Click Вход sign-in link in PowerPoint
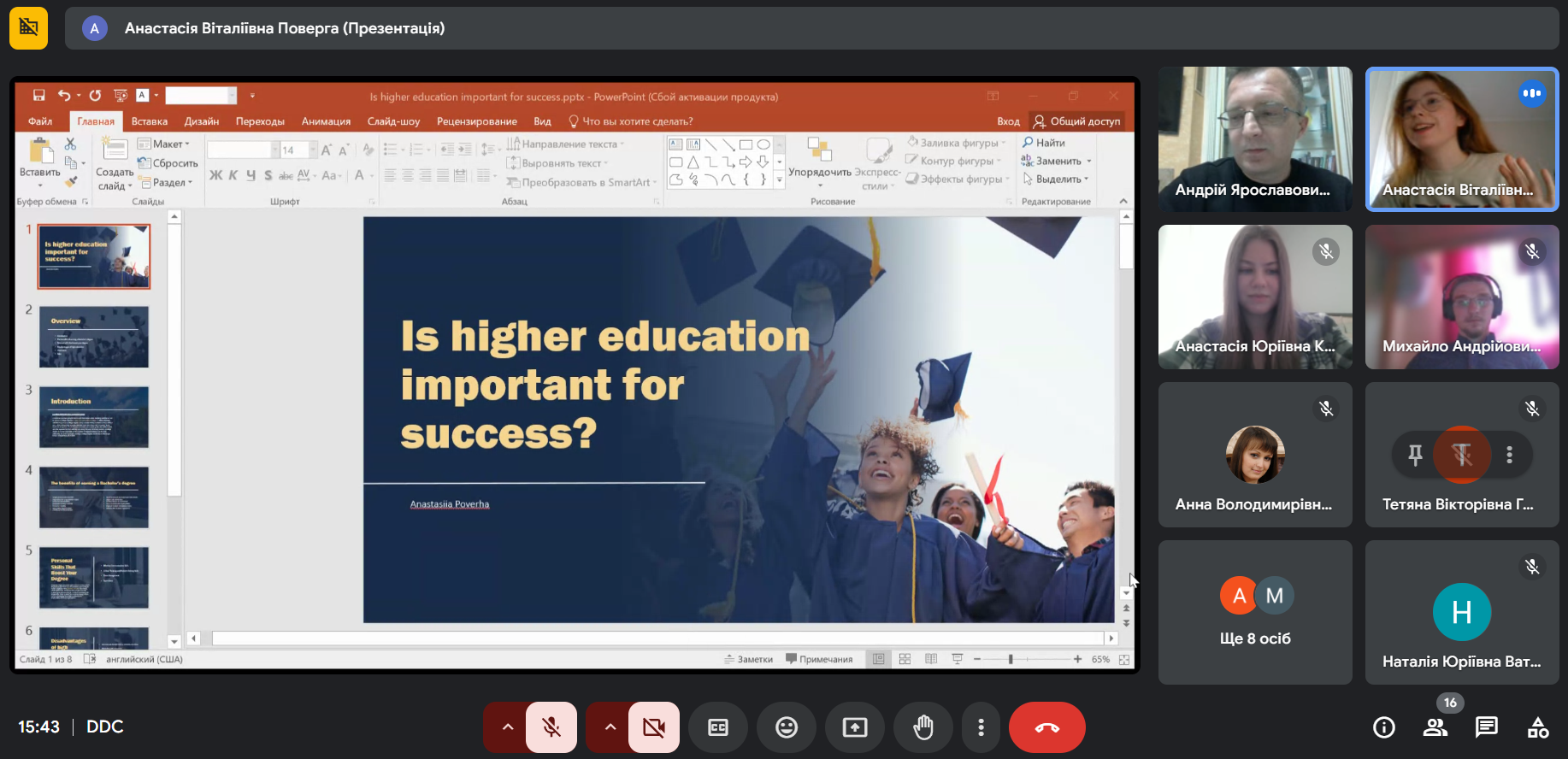Viewport: 1568px width, 759px height. (x=1009, y=121)
